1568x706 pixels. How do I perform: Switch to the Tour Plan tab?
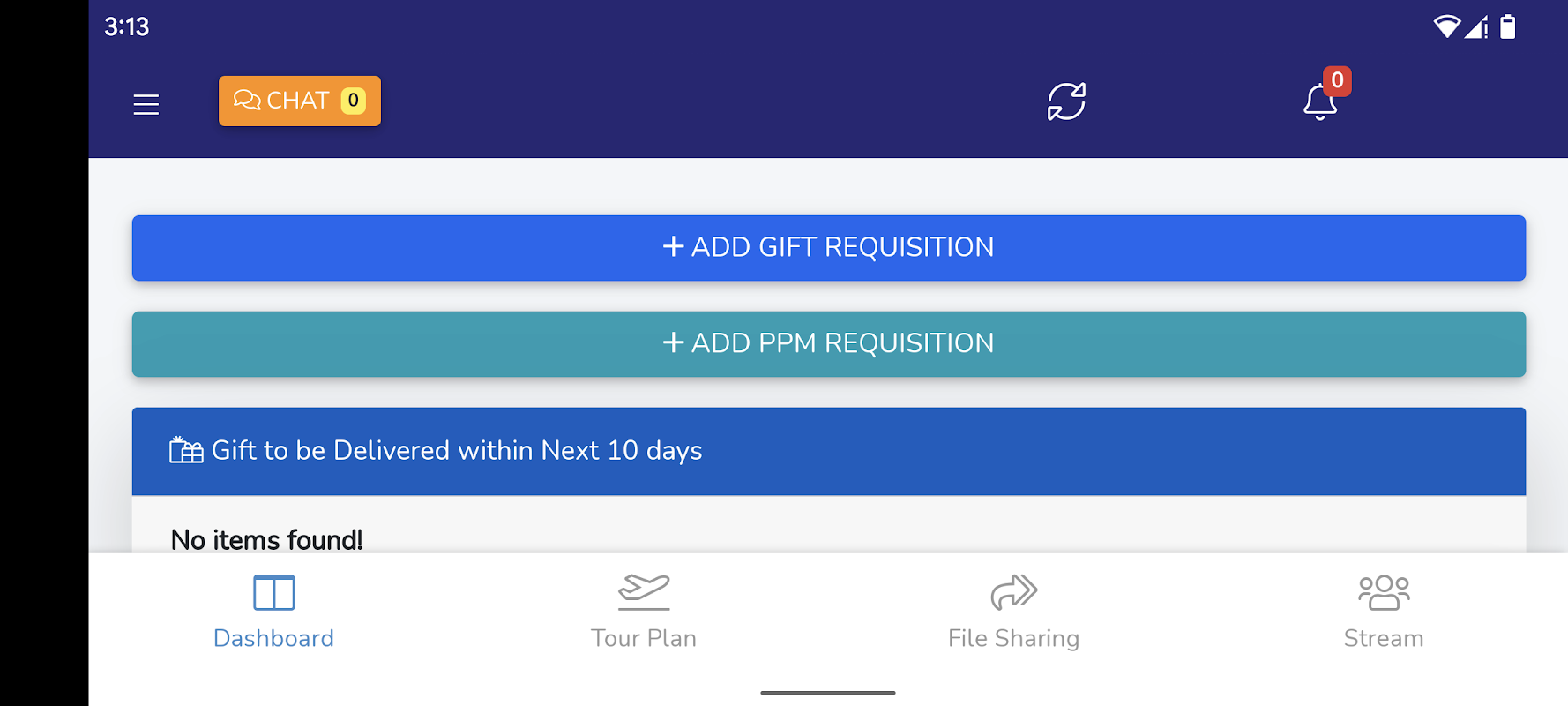[x=644, y=637]
